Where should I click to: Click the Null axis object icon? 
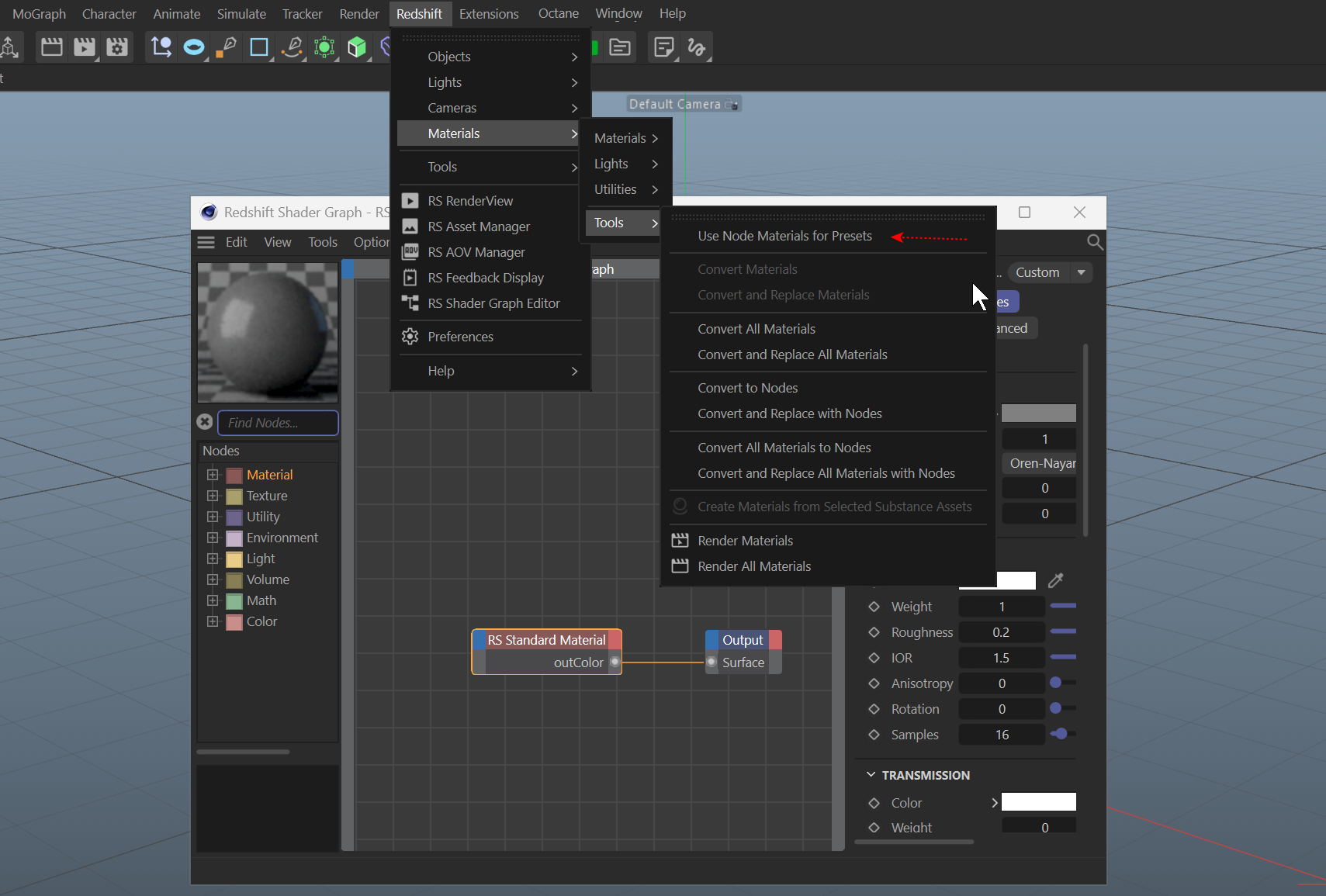pos(161,47)
